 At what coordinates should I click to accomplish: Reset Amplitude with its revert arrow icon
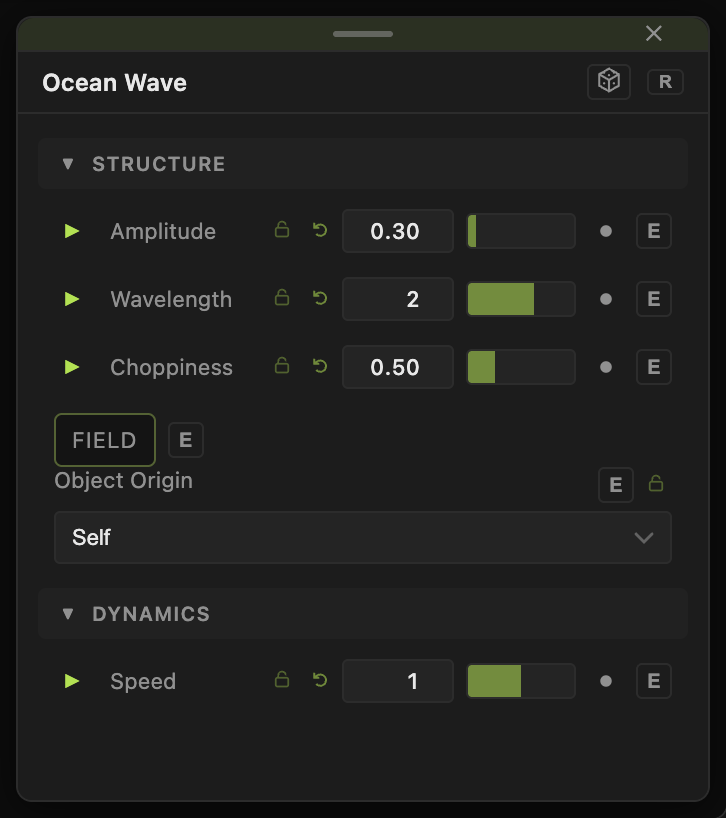tap(320, 230)
